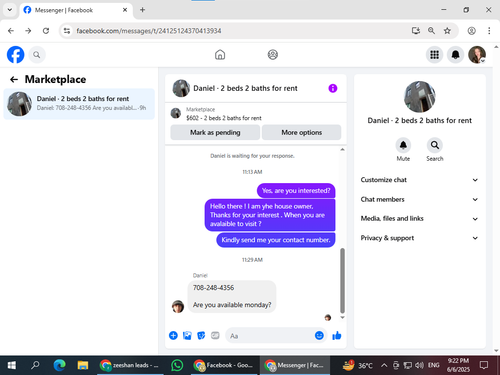The image size is (500, 375).
Task: Open the Windows notification center icon
Action: tap(484, 365)
